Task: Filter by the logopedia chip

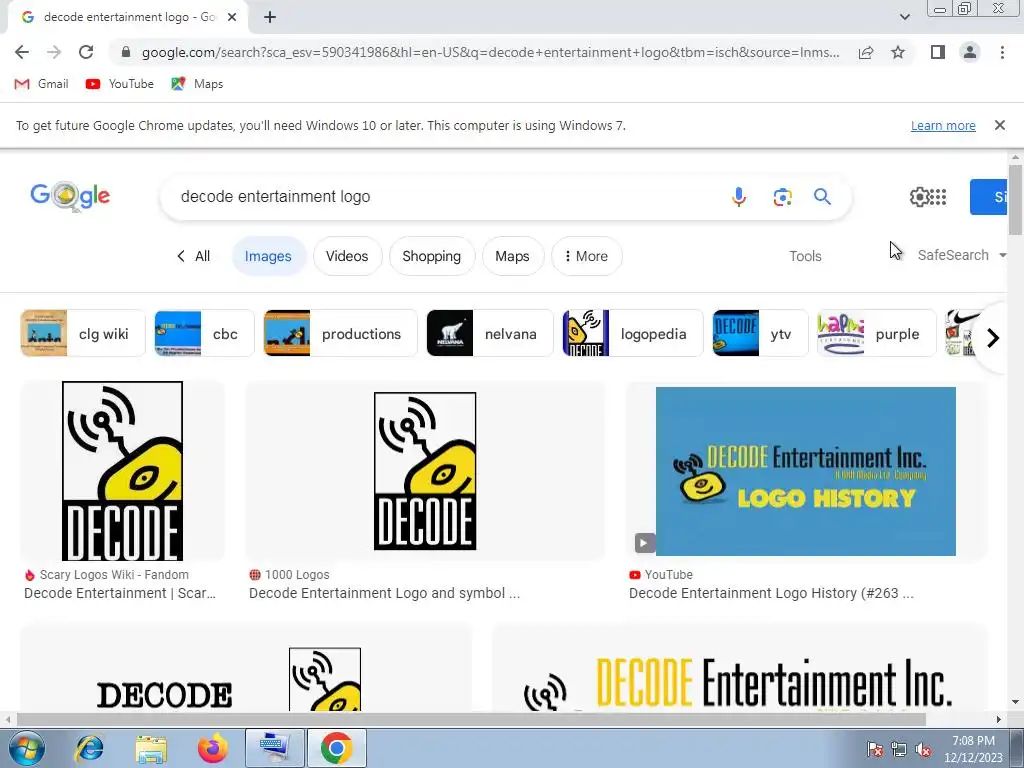Action: coord(632,334)
